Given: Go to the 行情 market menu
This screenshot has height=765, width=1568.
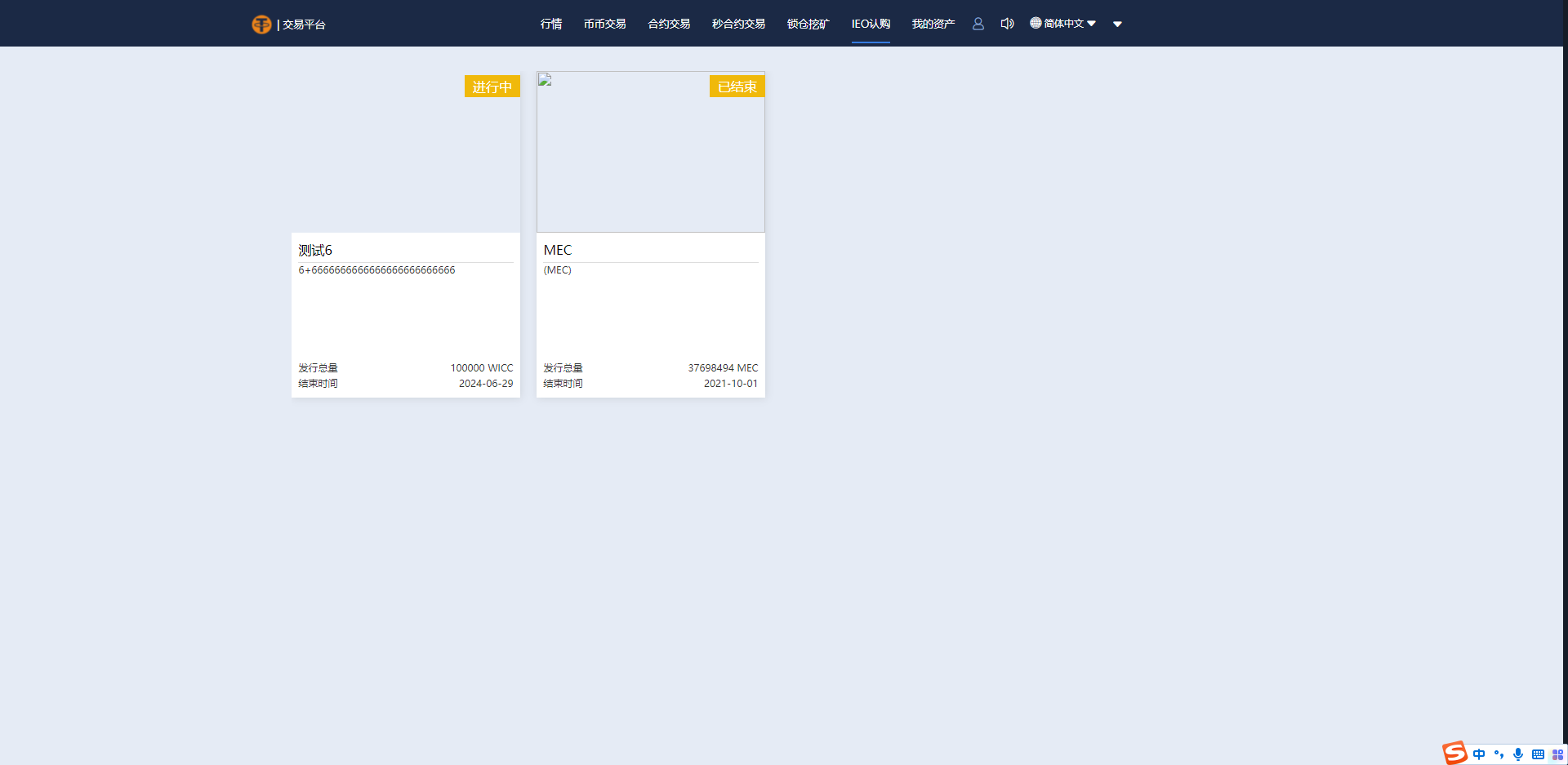Looking at the screenshot, I should (551, 24).
